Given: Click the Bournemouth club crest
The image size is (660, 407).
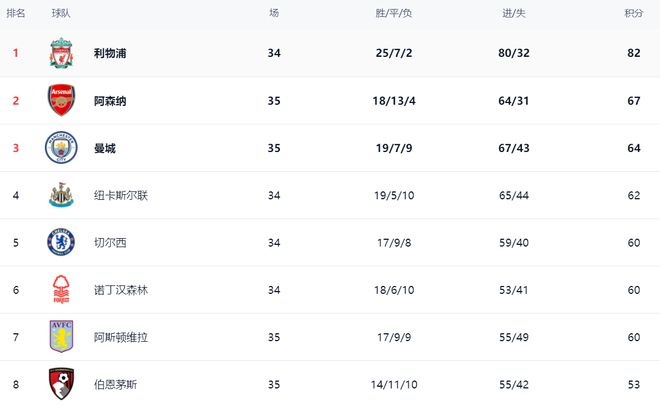Looking at the screenshot, I should (x=61, y=383).
